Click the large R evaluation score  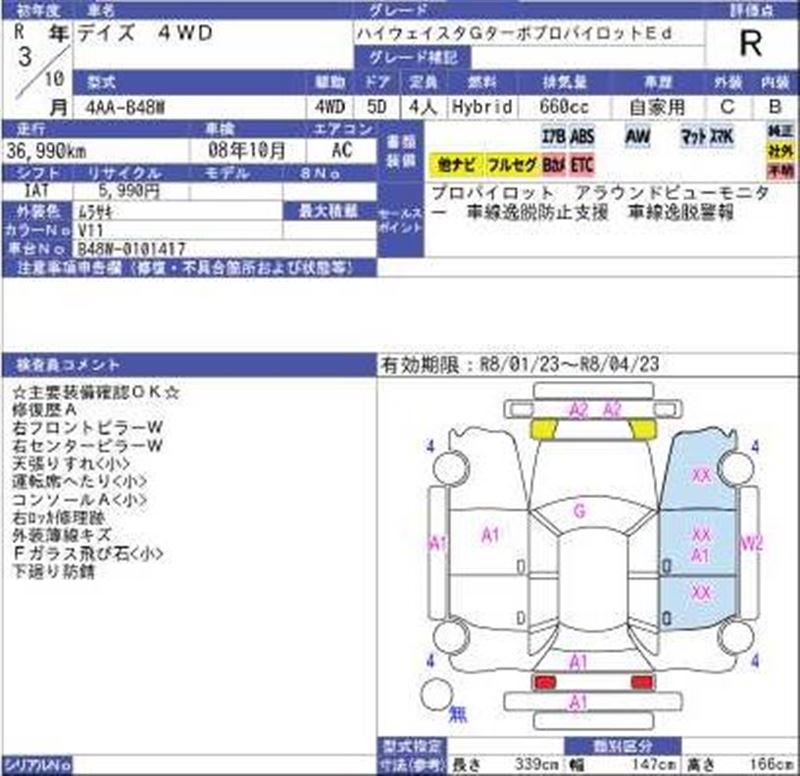751,43
